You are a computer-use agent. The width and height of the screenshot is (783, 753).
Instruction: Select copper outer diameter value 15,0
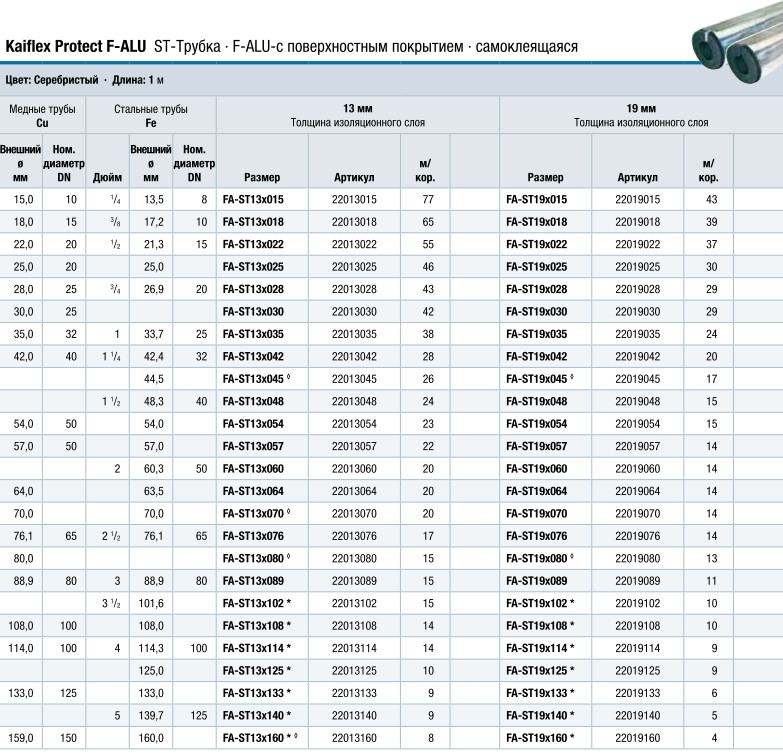23,200
